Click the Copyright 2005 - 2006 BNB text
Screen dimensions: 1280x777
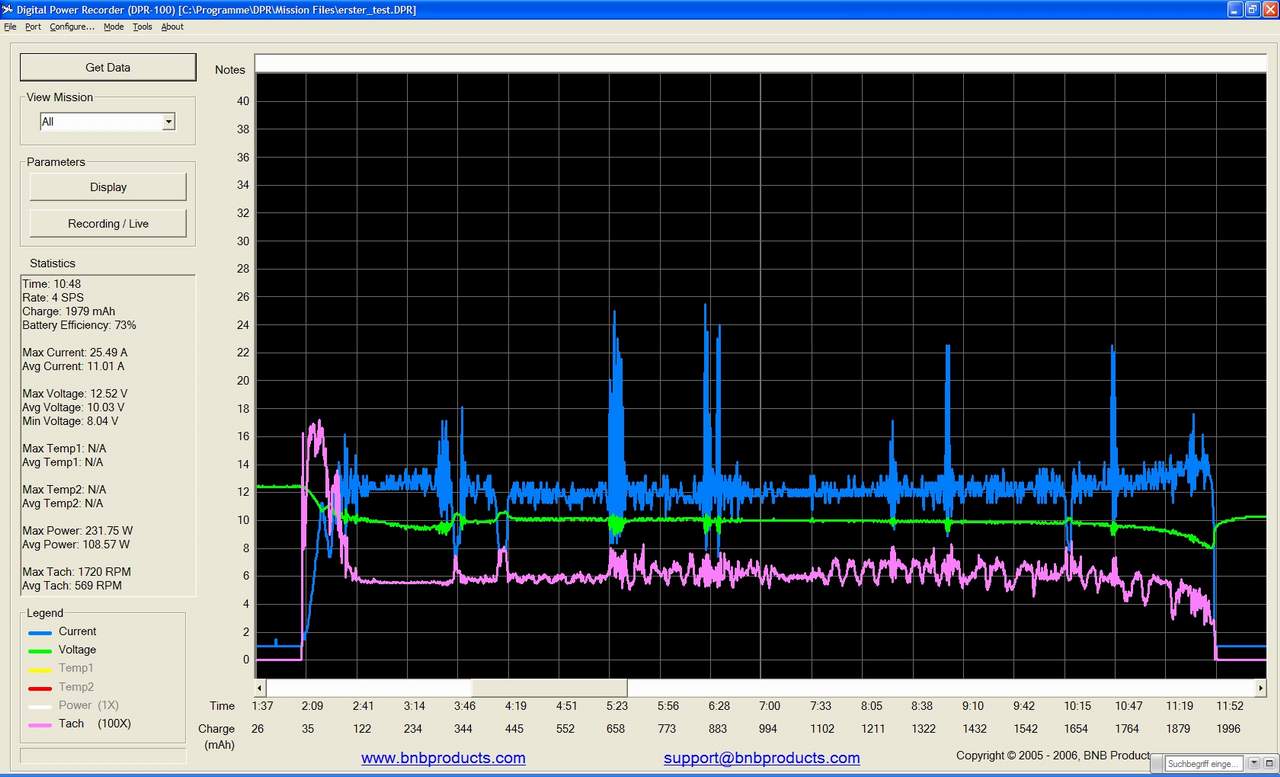click(x=1053, y=756)
